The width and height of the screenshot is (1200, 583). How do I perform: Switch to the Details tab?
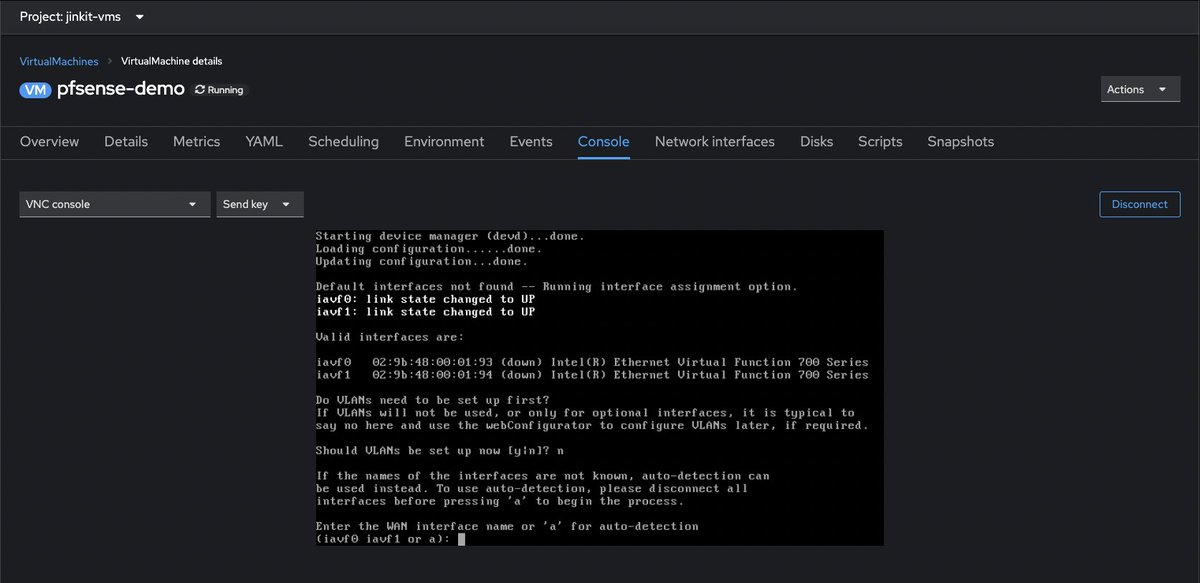pos(126,142)
